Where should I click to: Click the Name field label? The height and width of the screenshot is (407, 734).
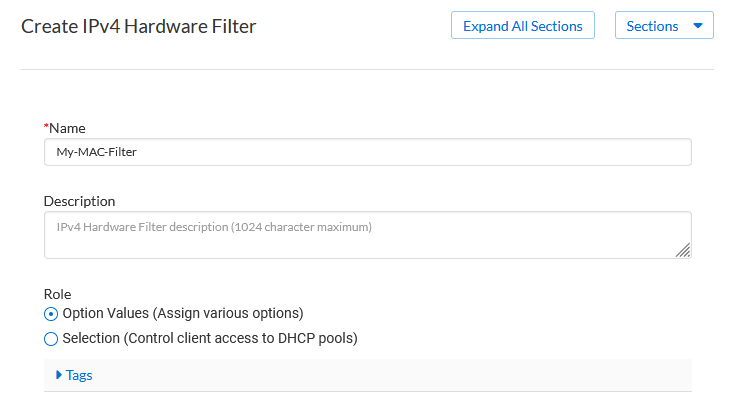pos(67,128)
